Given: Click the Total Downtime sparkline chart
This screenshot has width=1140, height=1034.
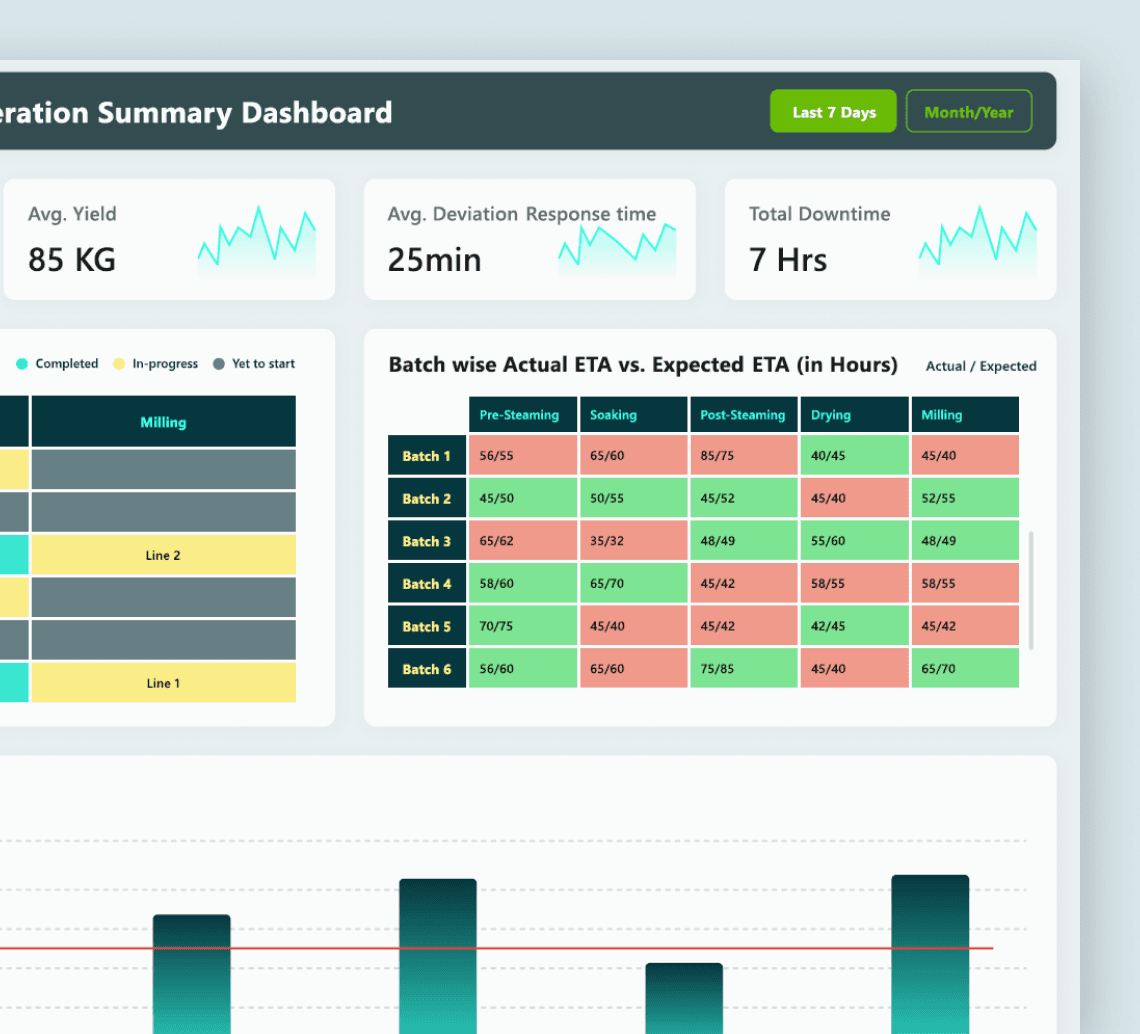Looking at the screenshot, I should 978,241.
